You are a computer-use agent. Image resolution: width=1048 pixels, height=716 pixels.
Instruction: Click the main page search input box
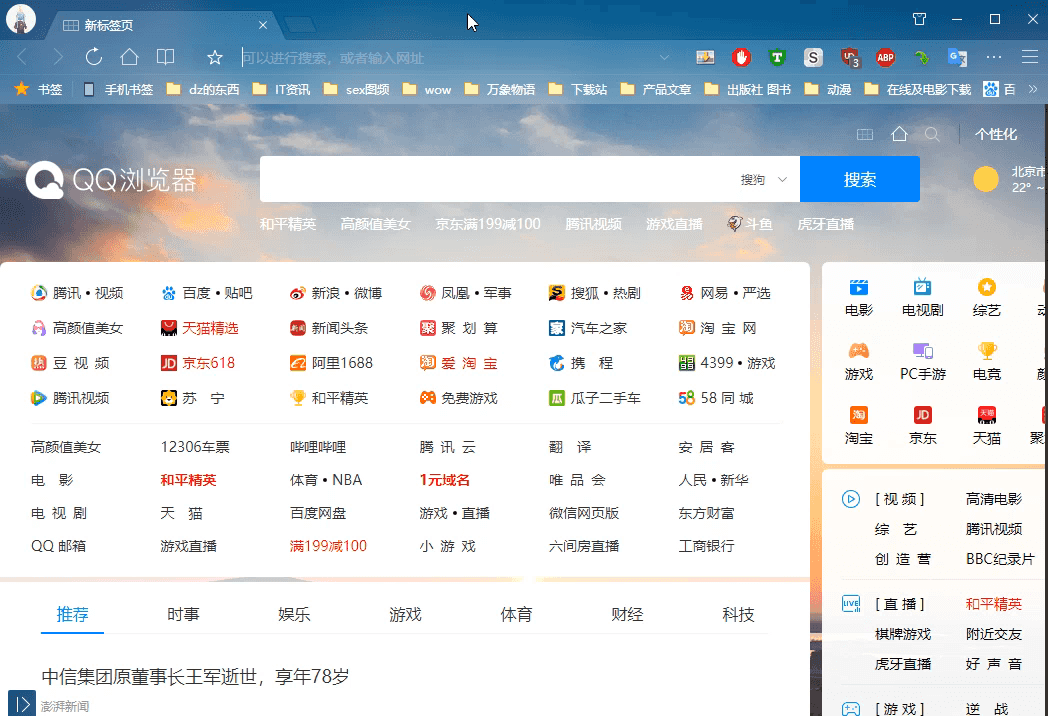498,179
